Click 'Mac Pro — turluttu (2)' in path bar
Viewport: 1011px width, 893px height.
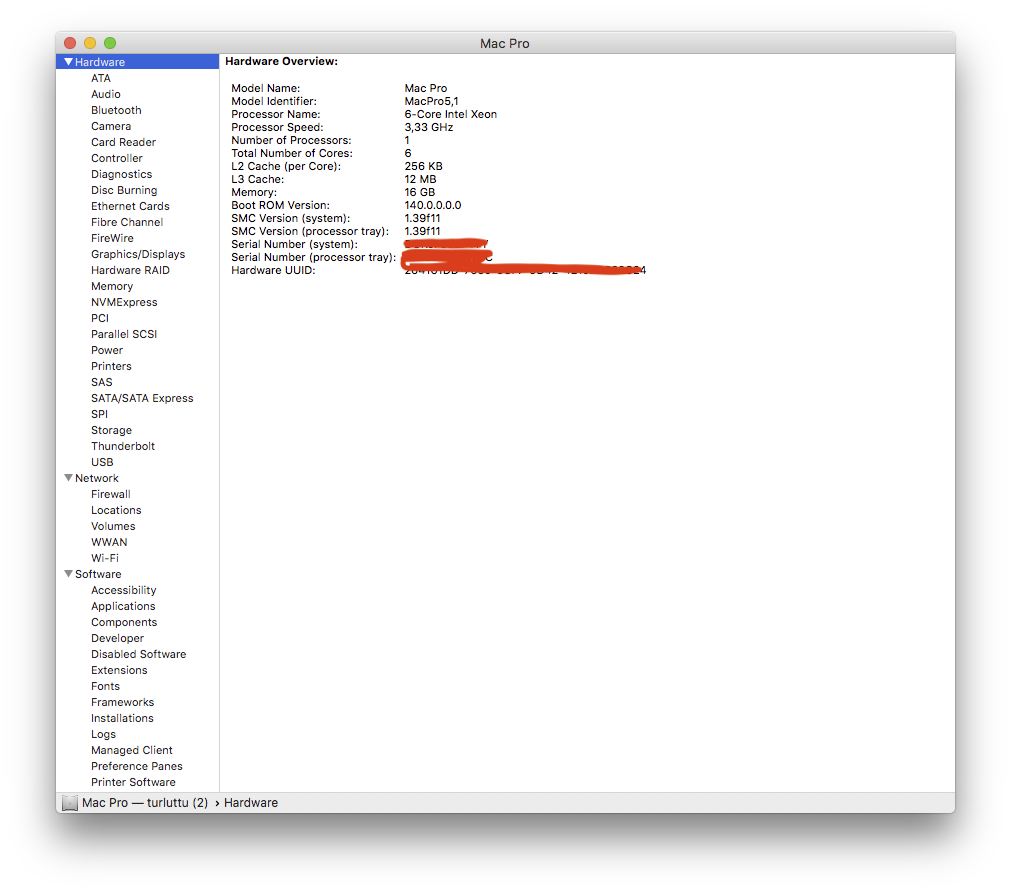click(145, 803)
